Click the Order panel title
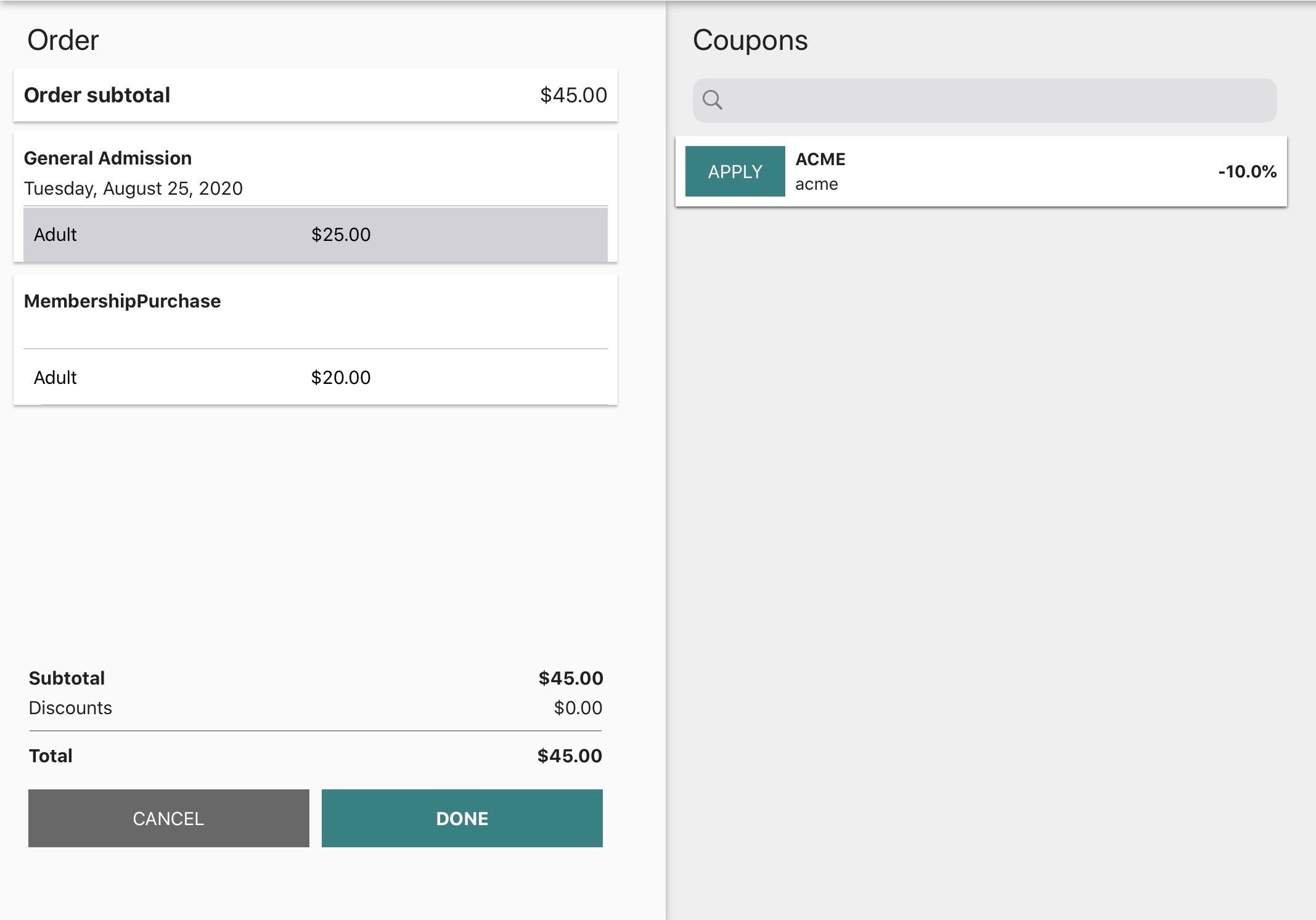The image size is (1316, 920). (x=63, y=41)
